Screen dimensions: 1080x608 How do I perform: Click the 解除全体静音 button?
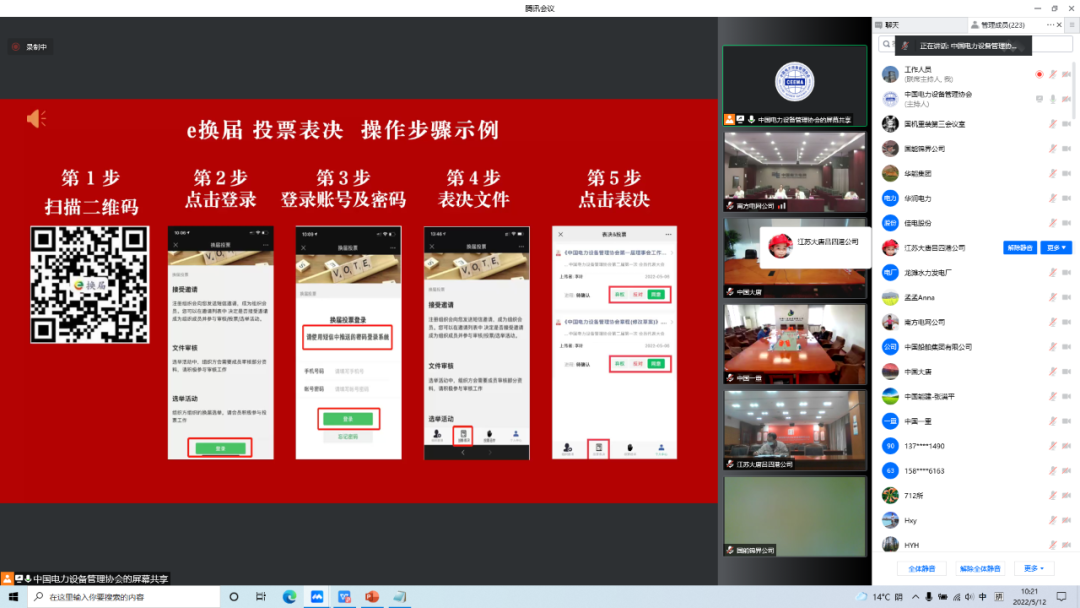pyautogui.click(x=979, y=568)
